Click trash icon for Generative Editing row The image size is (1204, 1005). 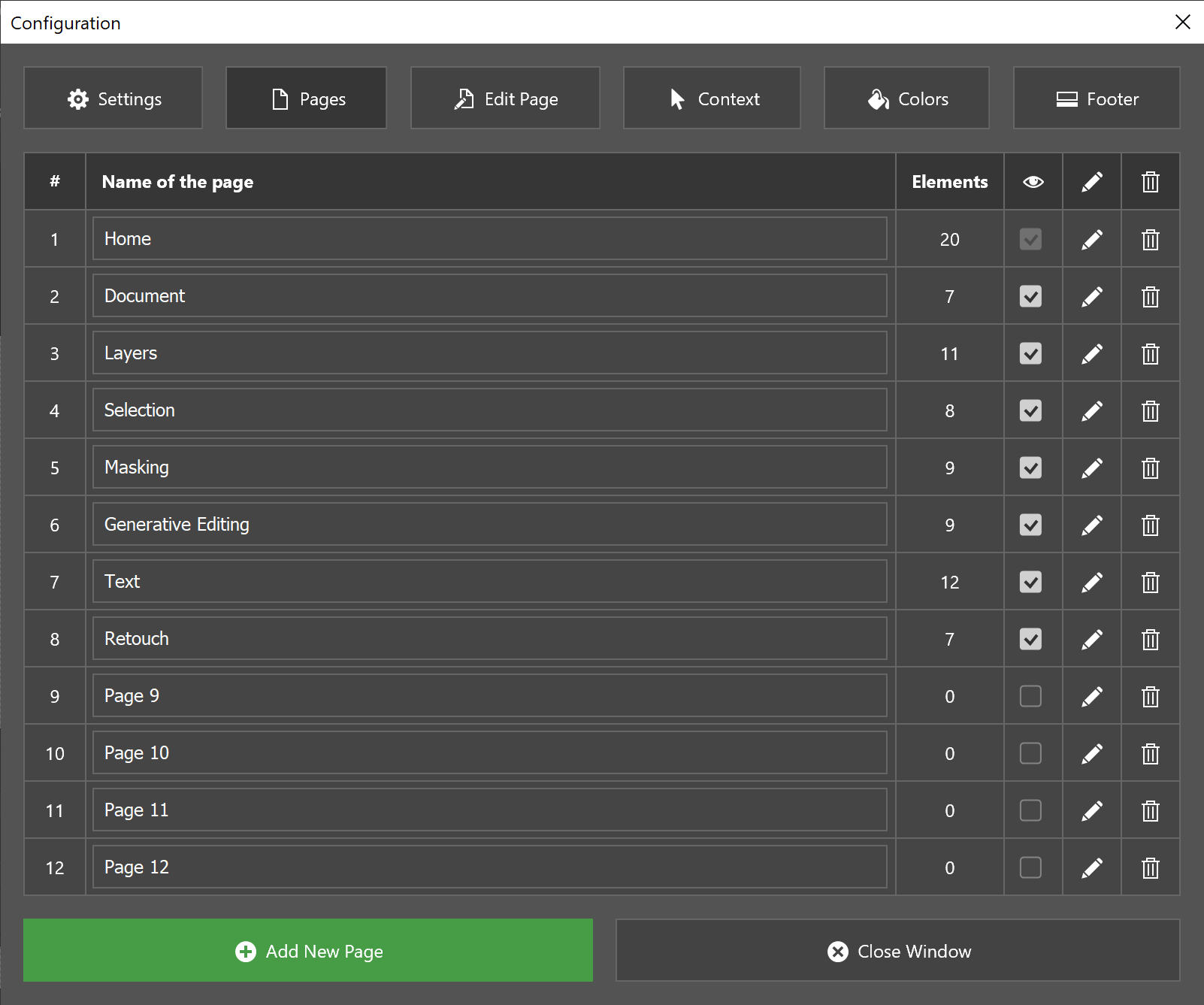1151,525
